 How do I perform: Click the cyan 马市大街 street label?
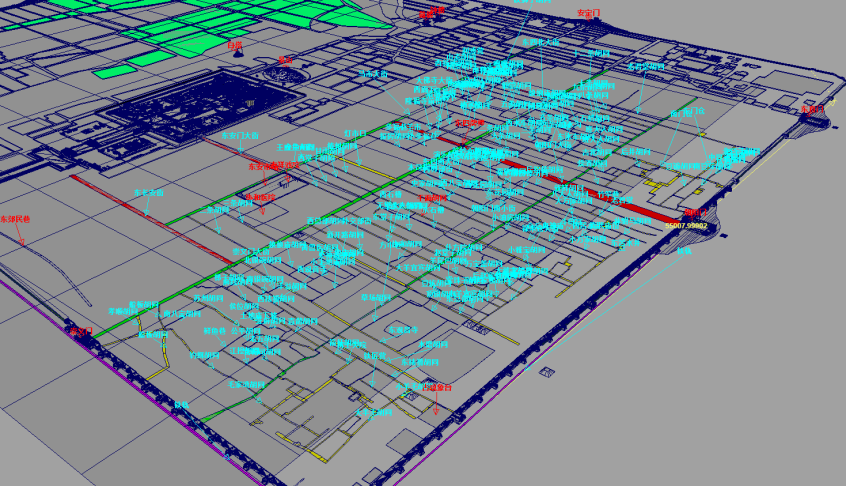click(x=374, y=74)
